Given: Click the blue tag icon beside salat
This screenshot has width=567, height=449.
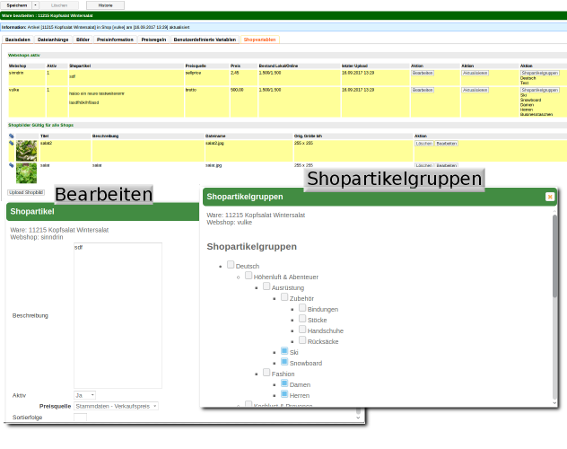Looking at the screenshot, I should (11, 165).
